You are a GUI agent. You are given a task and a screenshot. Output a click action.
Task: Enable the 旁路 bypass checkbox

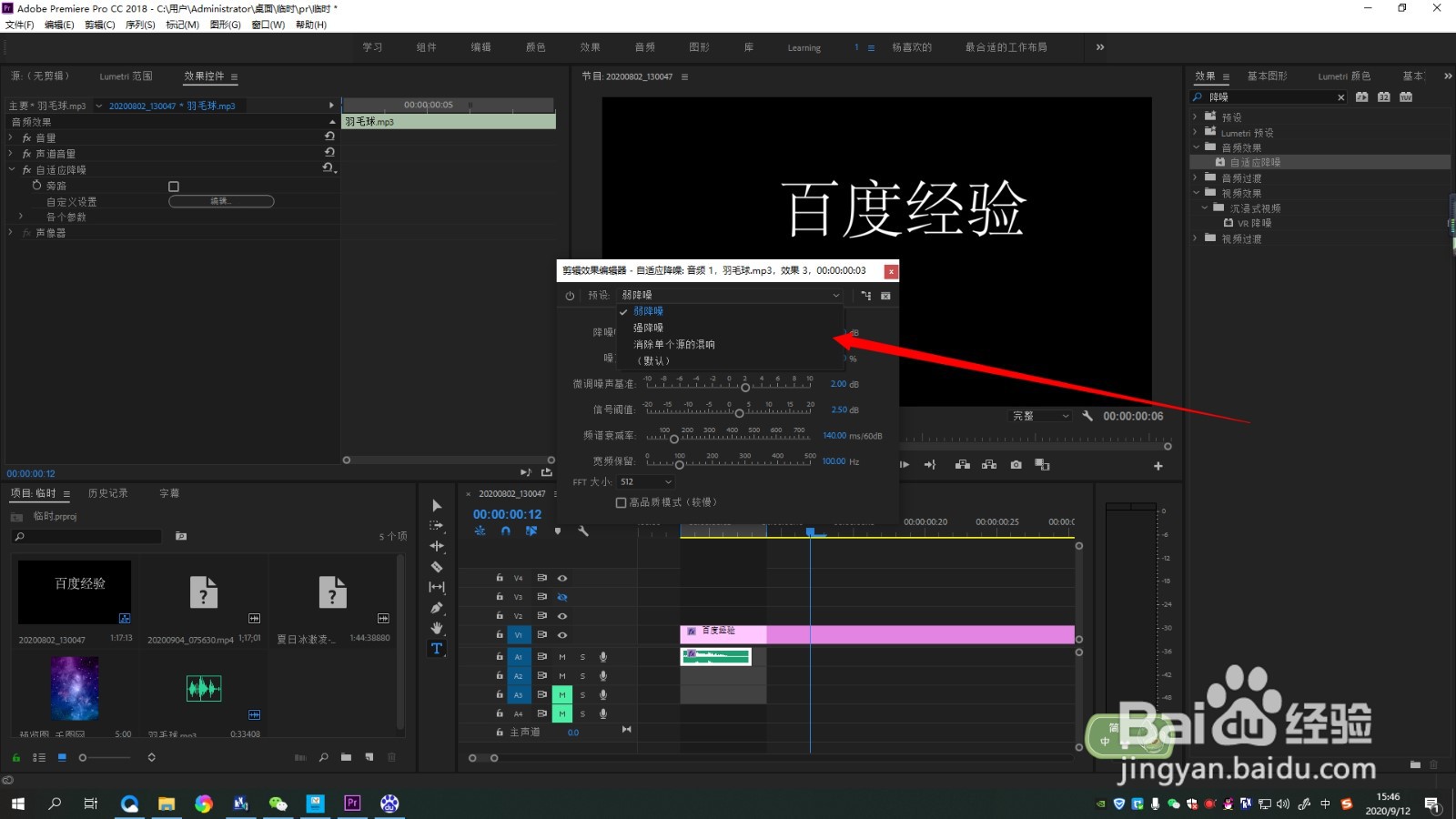click(x=174, y=186)
